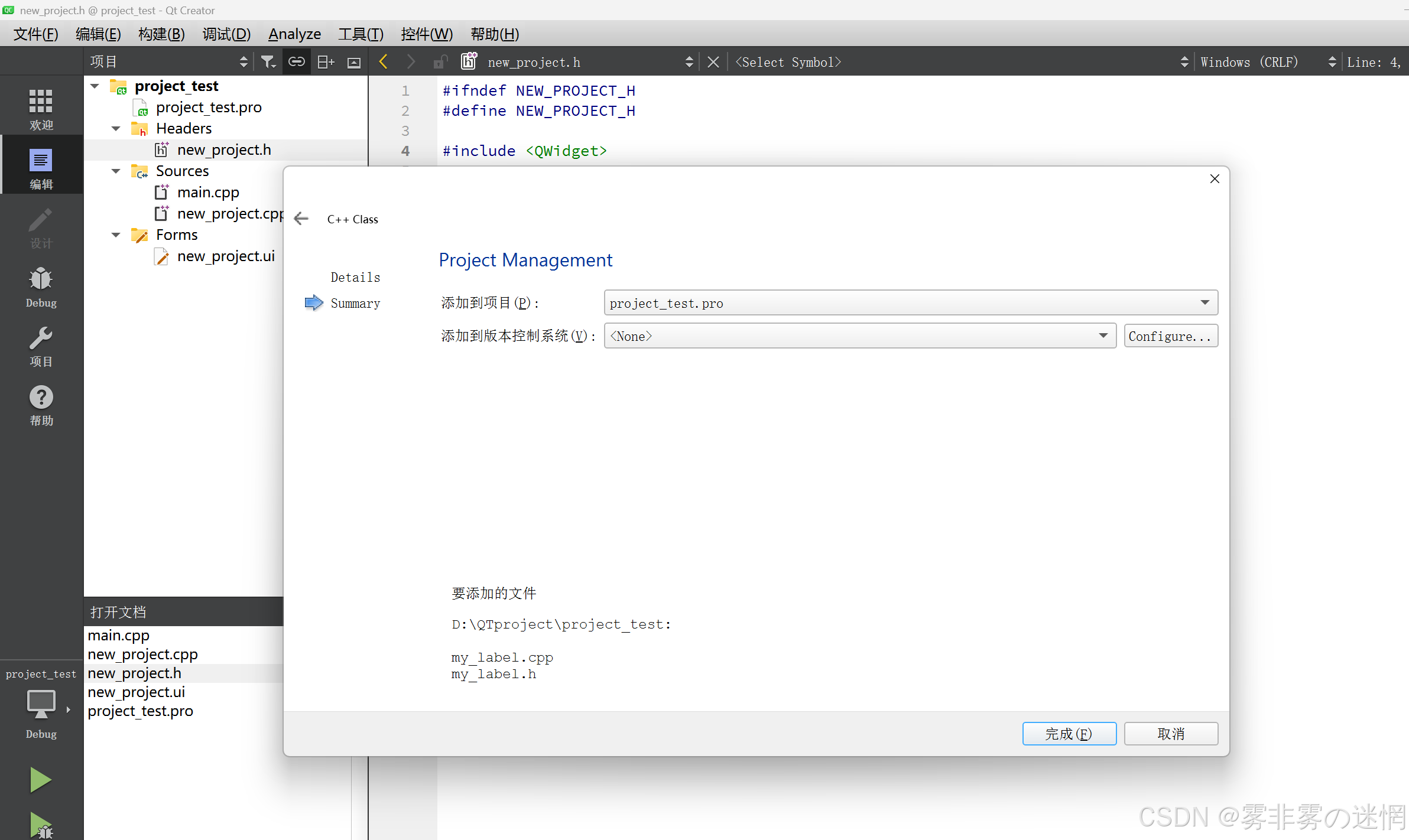Open the Analyze menu

(x=294, y=34)
